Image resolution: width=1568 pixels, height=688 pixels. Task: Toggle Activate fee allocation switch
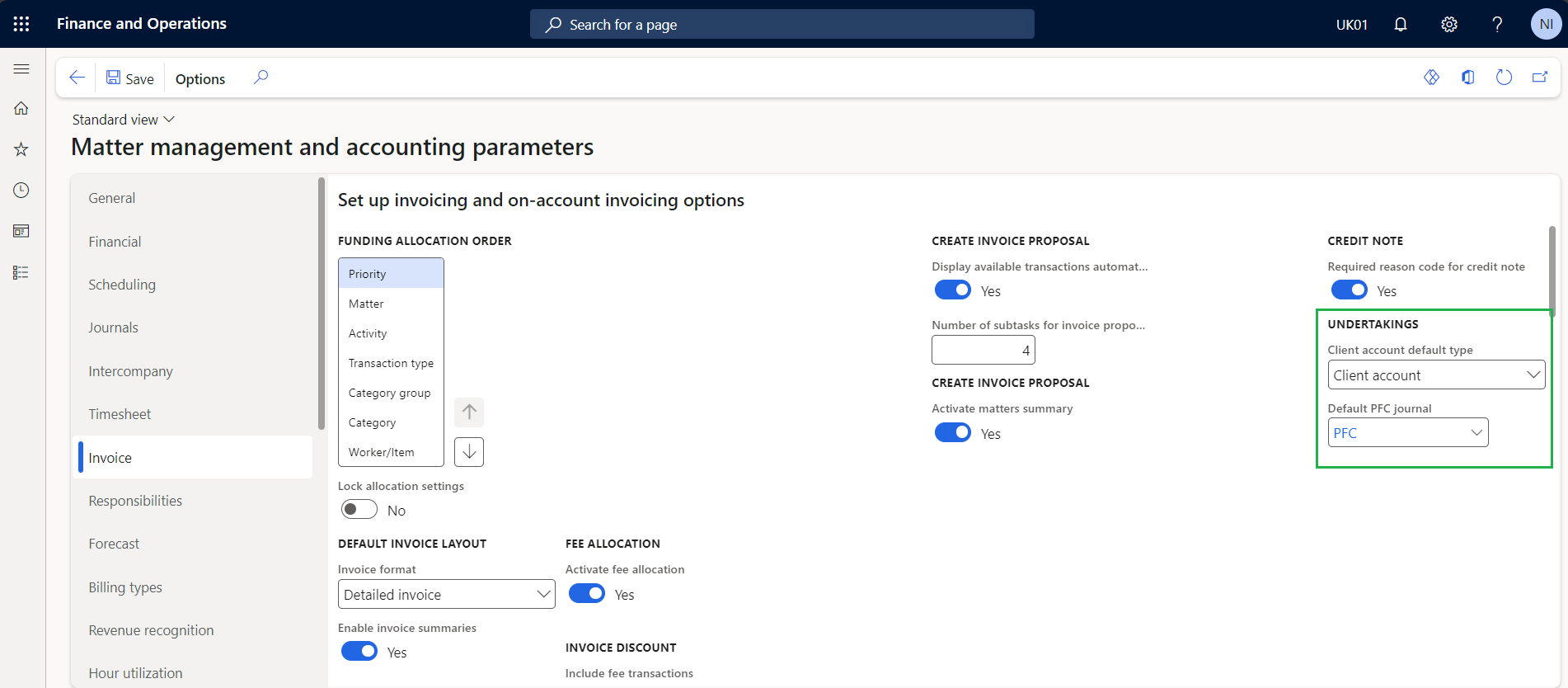click(x=587, y=594)
